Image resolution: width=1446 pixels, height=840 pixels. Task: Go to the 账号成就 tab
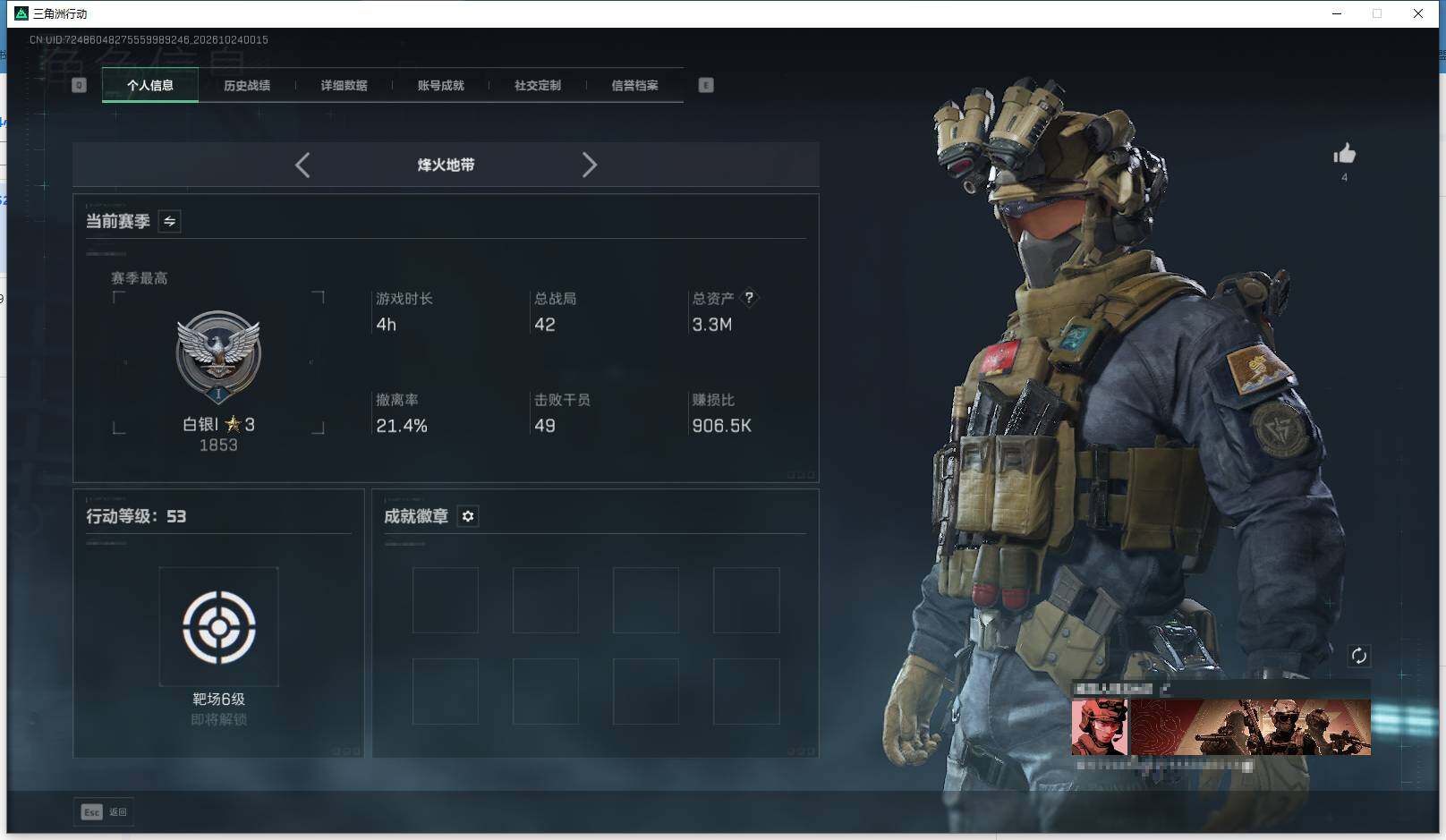pos(440,85)
